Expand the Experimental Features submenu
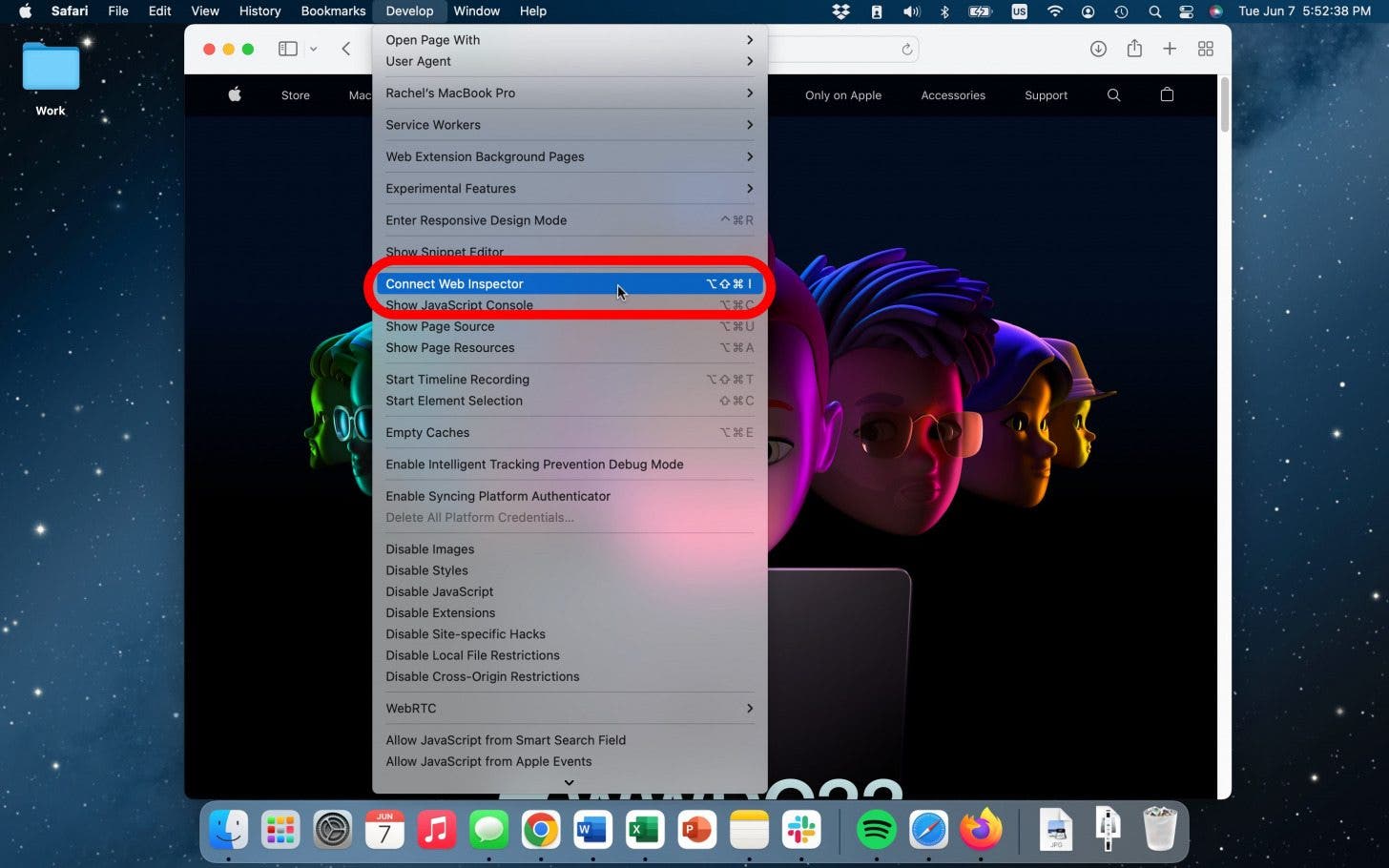Viewport: 1389px width, 868px height. (450, 188)
